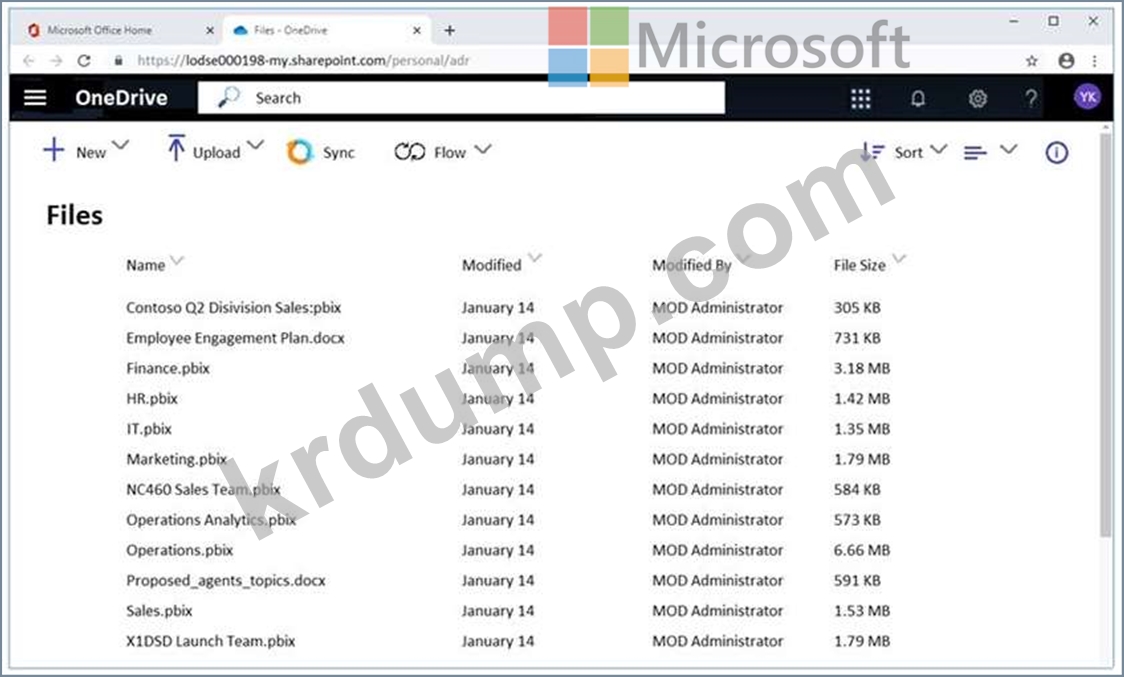
Task: Click the 305 KB file size value
Action: [x=857, y=308]
